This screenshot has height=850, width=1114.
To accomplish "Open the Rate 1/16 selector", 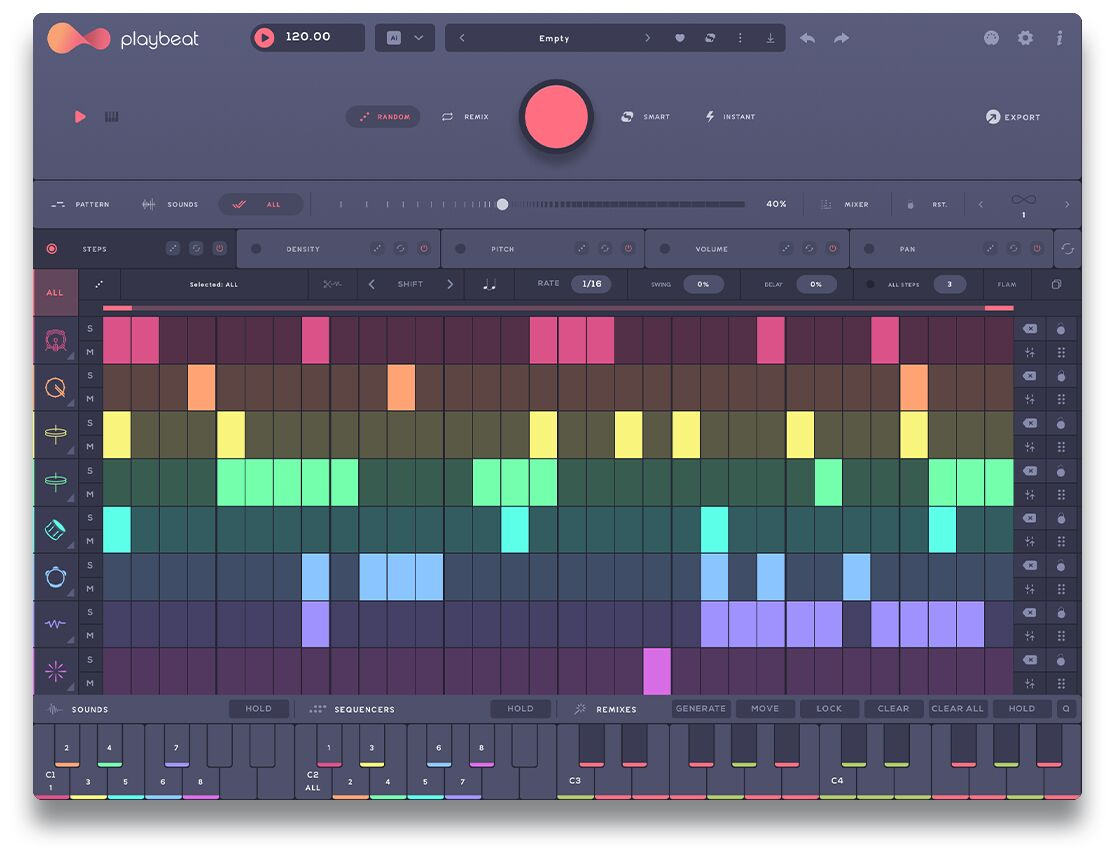I will point(591,284).
